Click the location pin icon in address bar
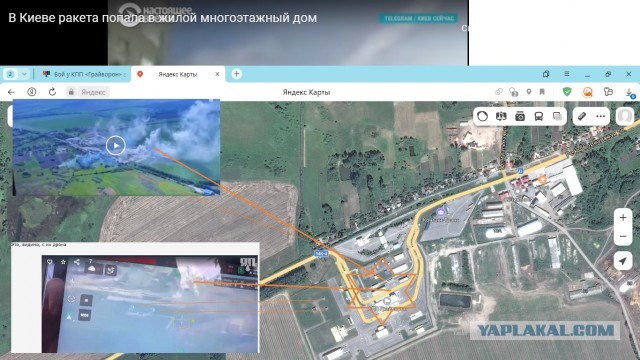This screenshot has height=360, width=640. coord(529,92)
